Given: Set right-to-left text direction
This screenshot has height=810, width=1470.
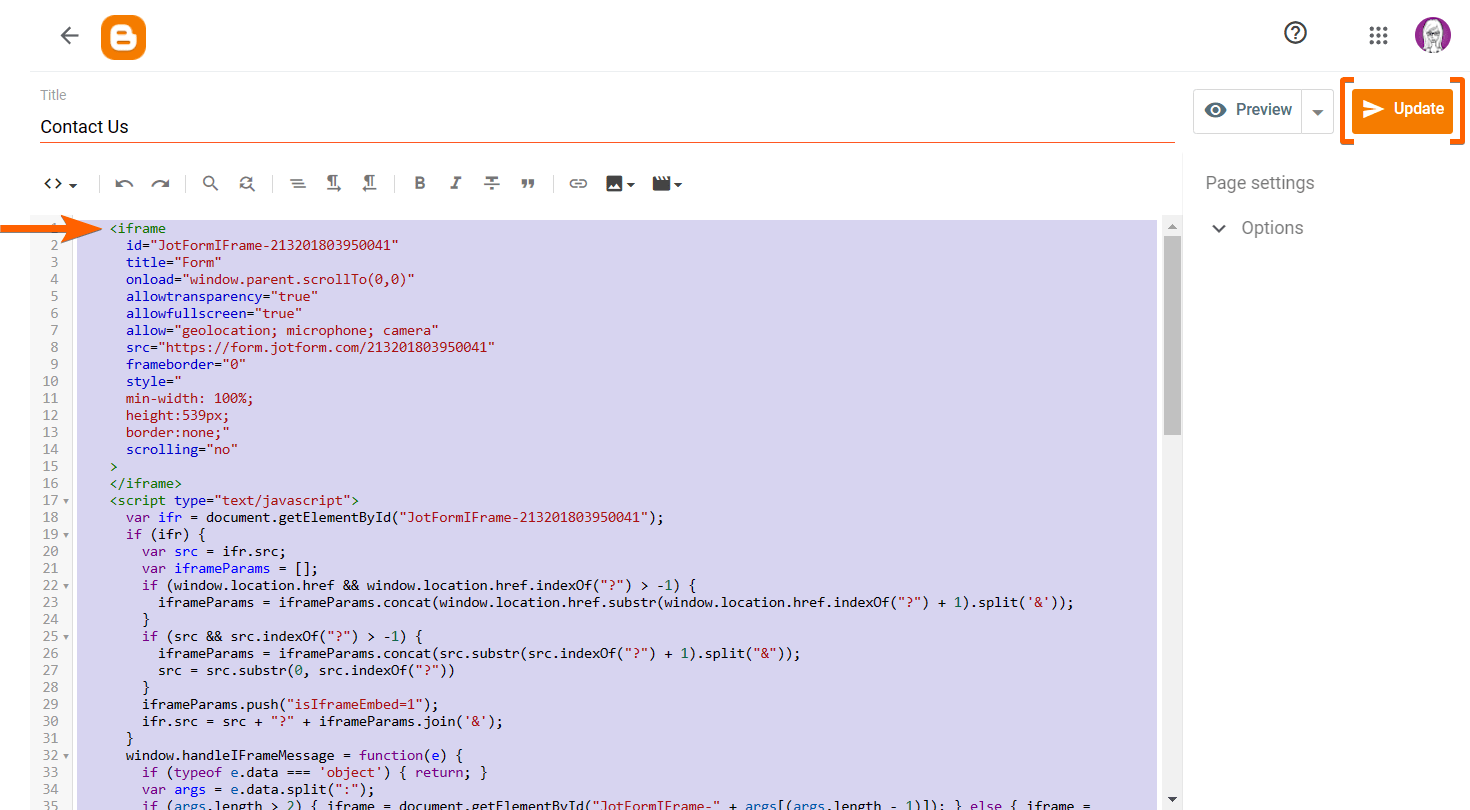Looking at the screenshot, I should [369, 184].
